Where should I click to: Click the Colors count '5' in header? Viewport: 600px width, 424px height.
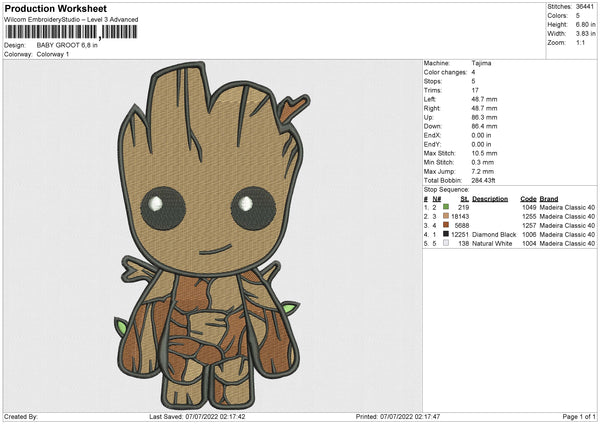coord(578,16)
